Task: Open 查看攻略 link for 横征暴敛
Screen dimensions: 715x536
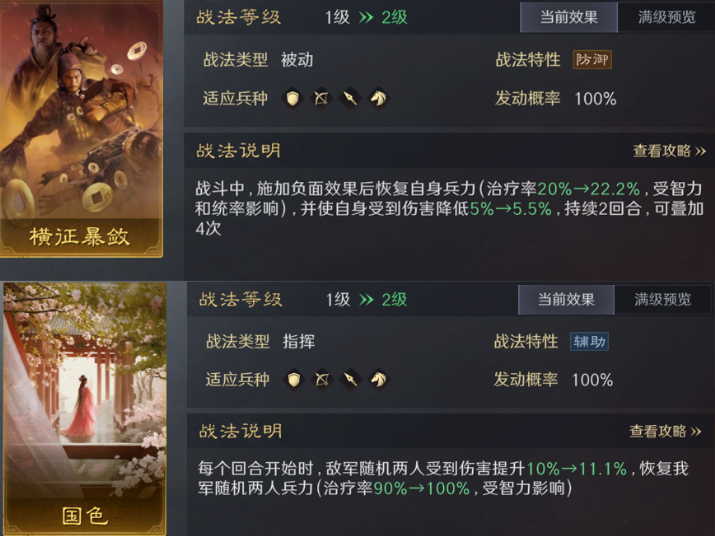Action: (x=669, y=151)
